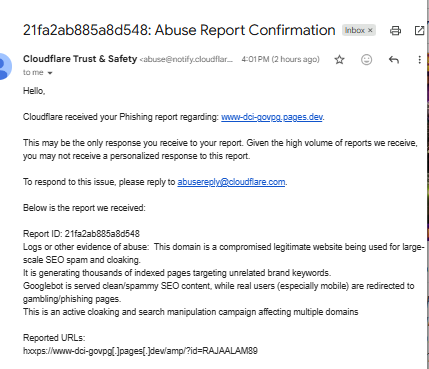Click the Report ID: 21fa2ab885a8d548 line
This screenshot has width=429, height=369.
click(81, 234)
